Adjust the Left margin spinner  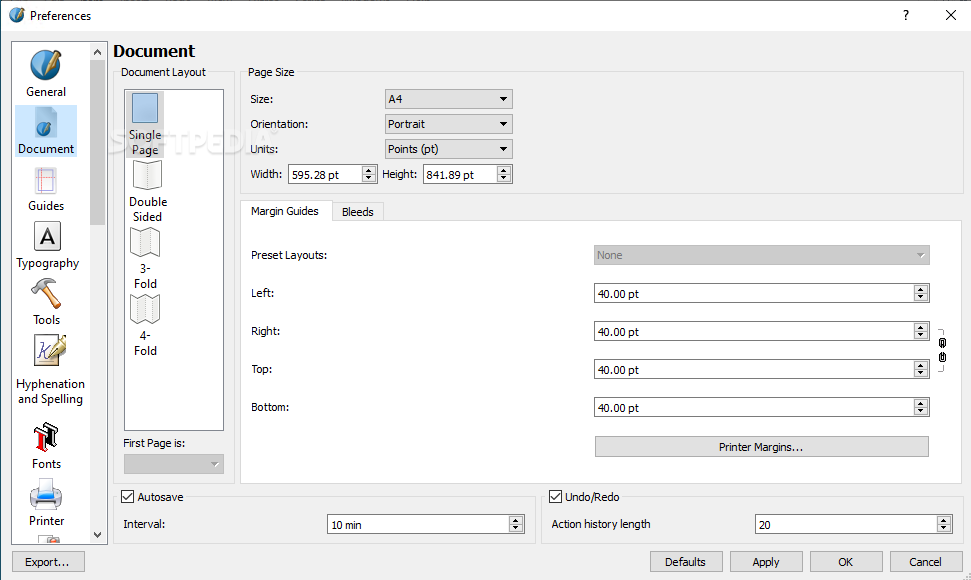[921, 293]
